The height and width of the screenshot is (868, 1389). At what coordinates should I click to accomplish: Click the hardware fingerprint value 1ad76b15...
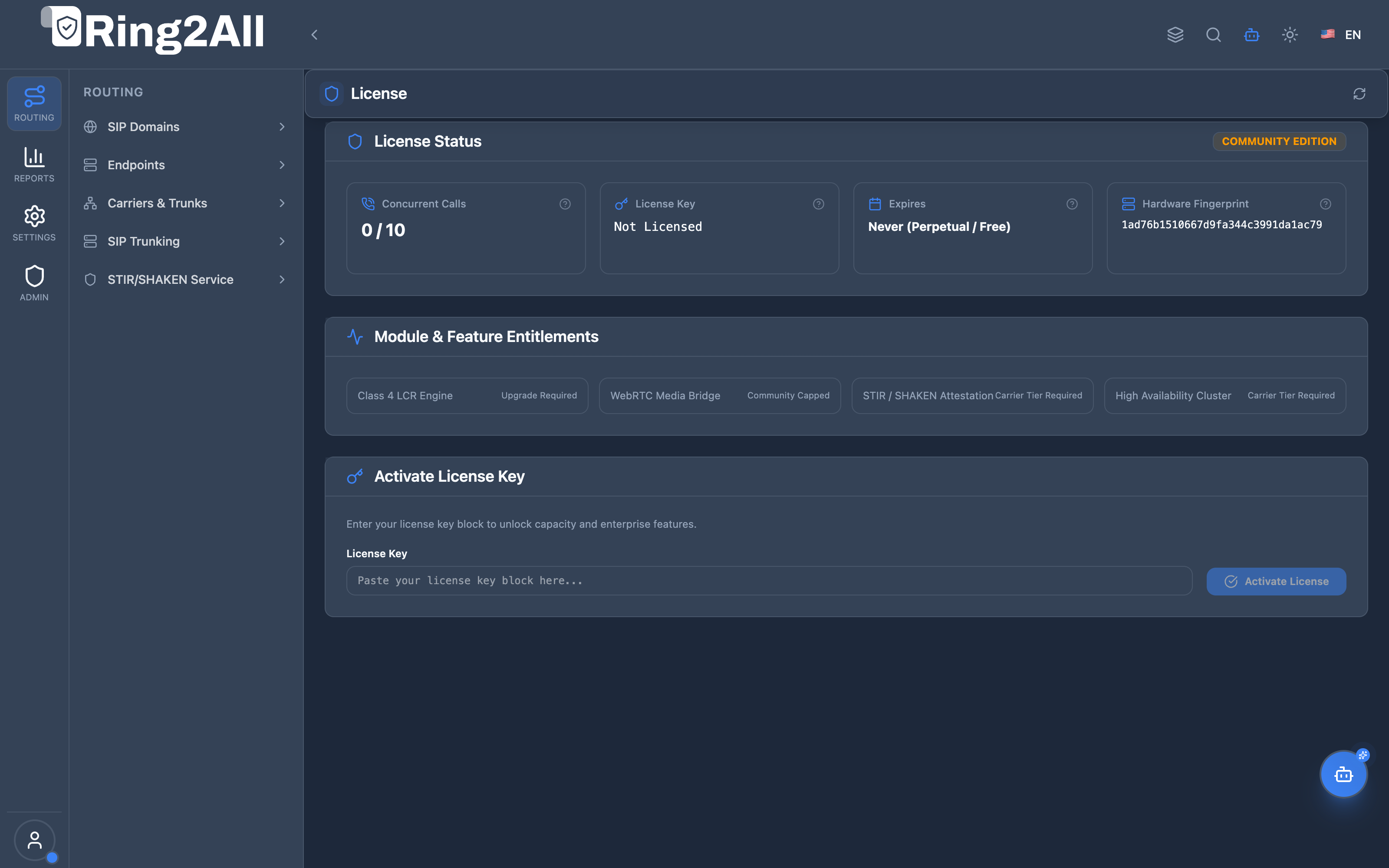[1221, 225]
